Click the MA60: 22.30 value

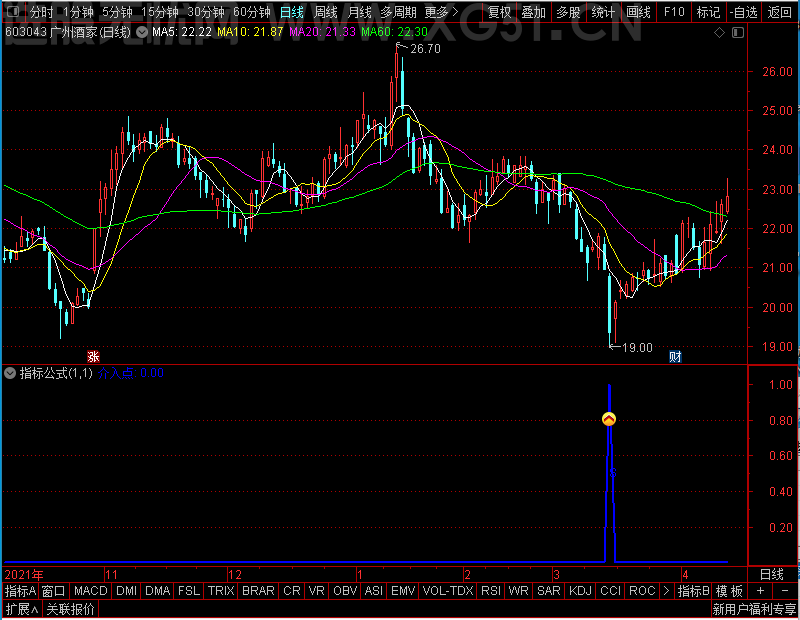coord(394,32)
